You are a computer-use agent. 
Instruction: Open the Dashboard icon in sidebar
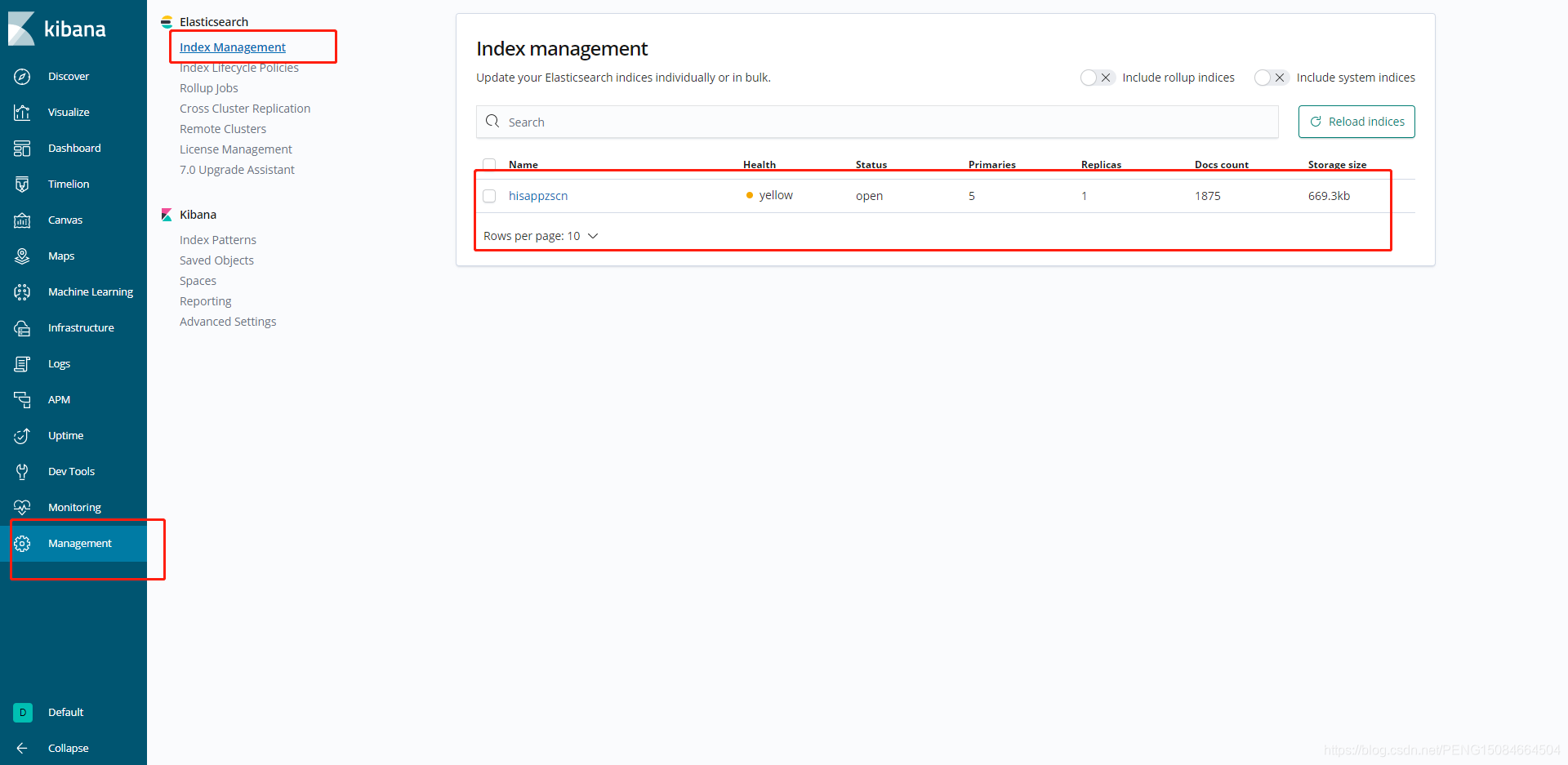[x=22, y=148]
